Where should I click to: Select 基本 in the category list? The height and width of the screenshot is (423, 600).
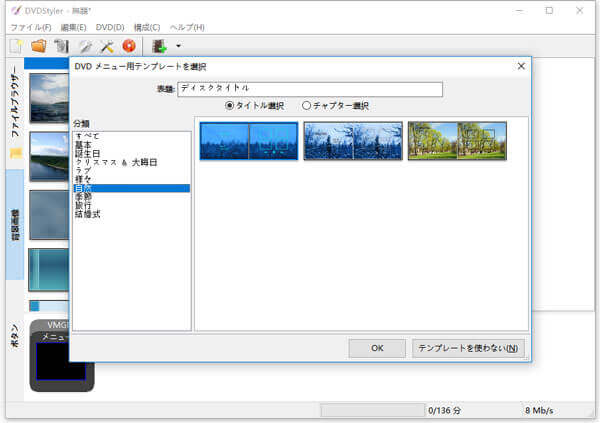132,145
